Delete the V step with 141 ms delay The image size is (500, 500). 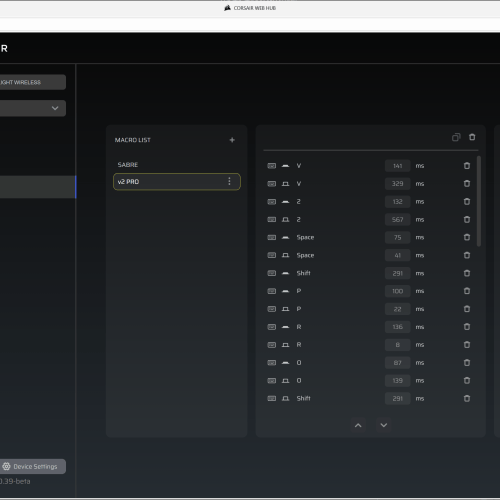pos(467,166)
